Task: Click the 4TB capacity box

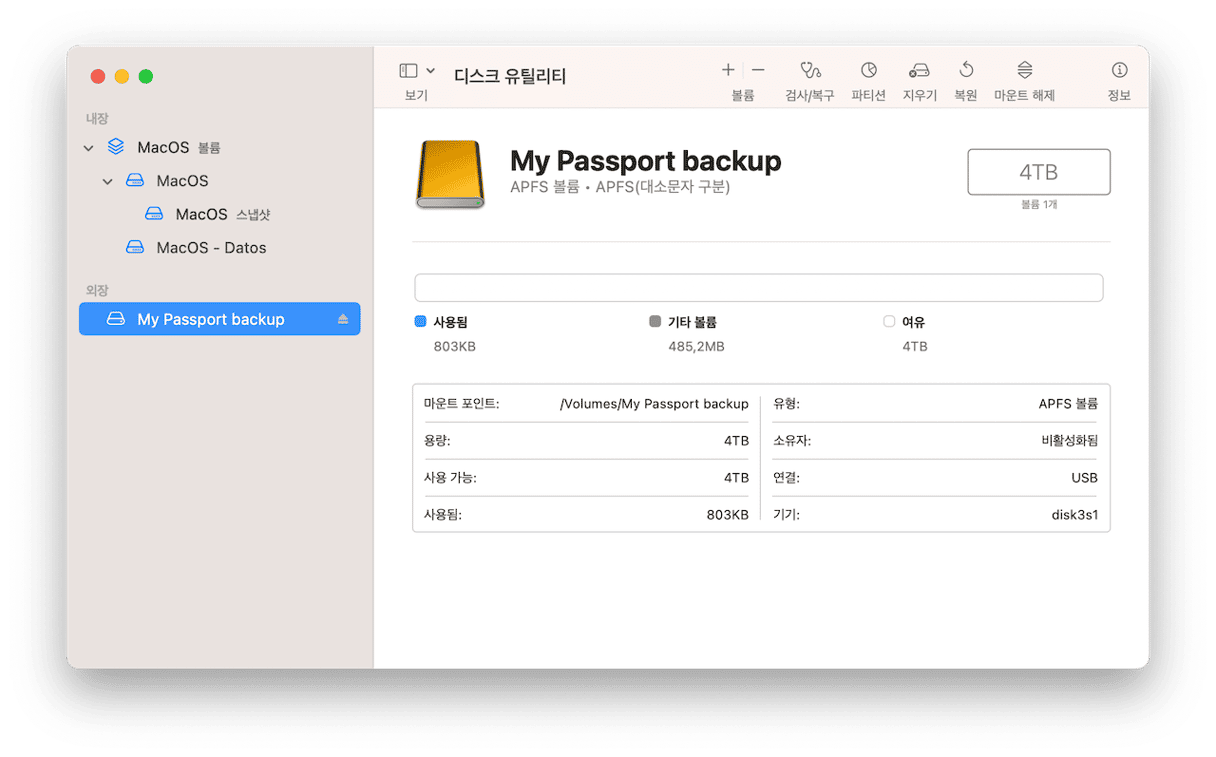Action: (x=1038, y=172)
